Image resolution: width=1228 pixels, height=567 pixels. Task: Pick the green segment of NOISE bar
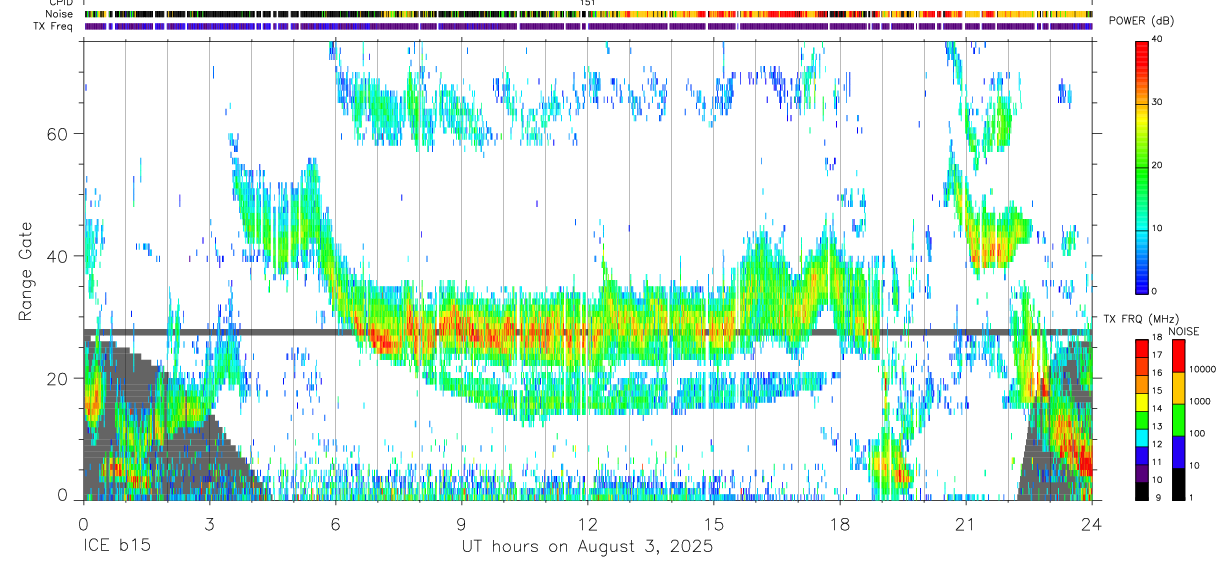[1179, 420]
